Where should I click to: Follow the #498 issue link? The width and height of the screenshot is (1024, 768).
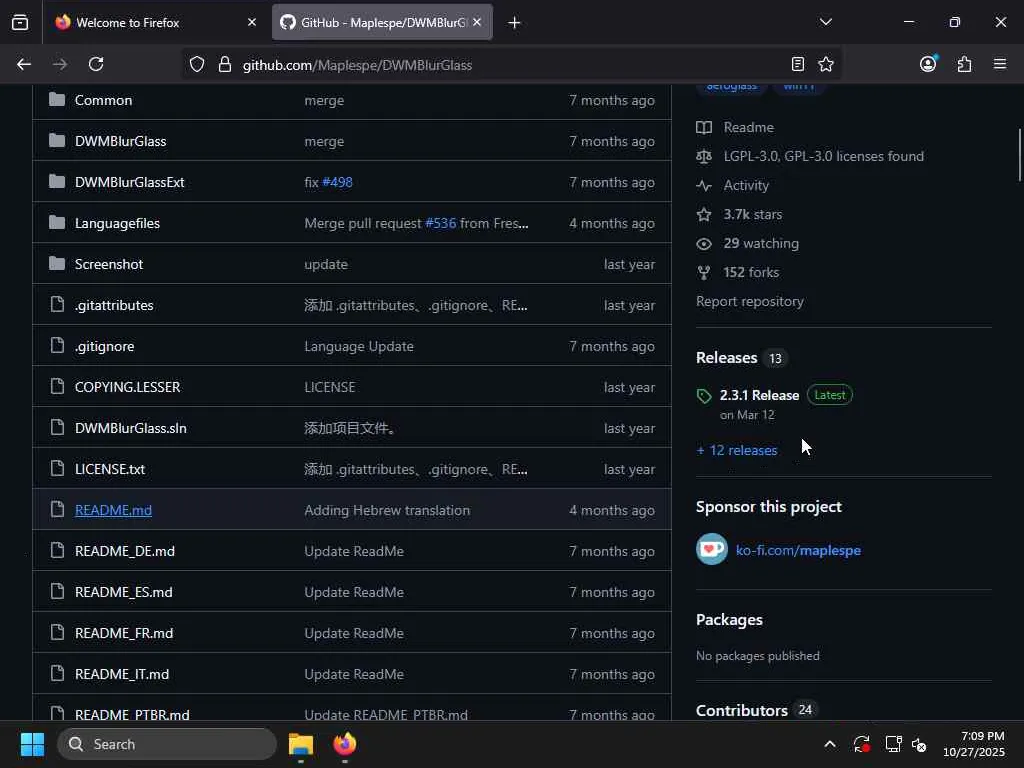click(x=337, y=183)
